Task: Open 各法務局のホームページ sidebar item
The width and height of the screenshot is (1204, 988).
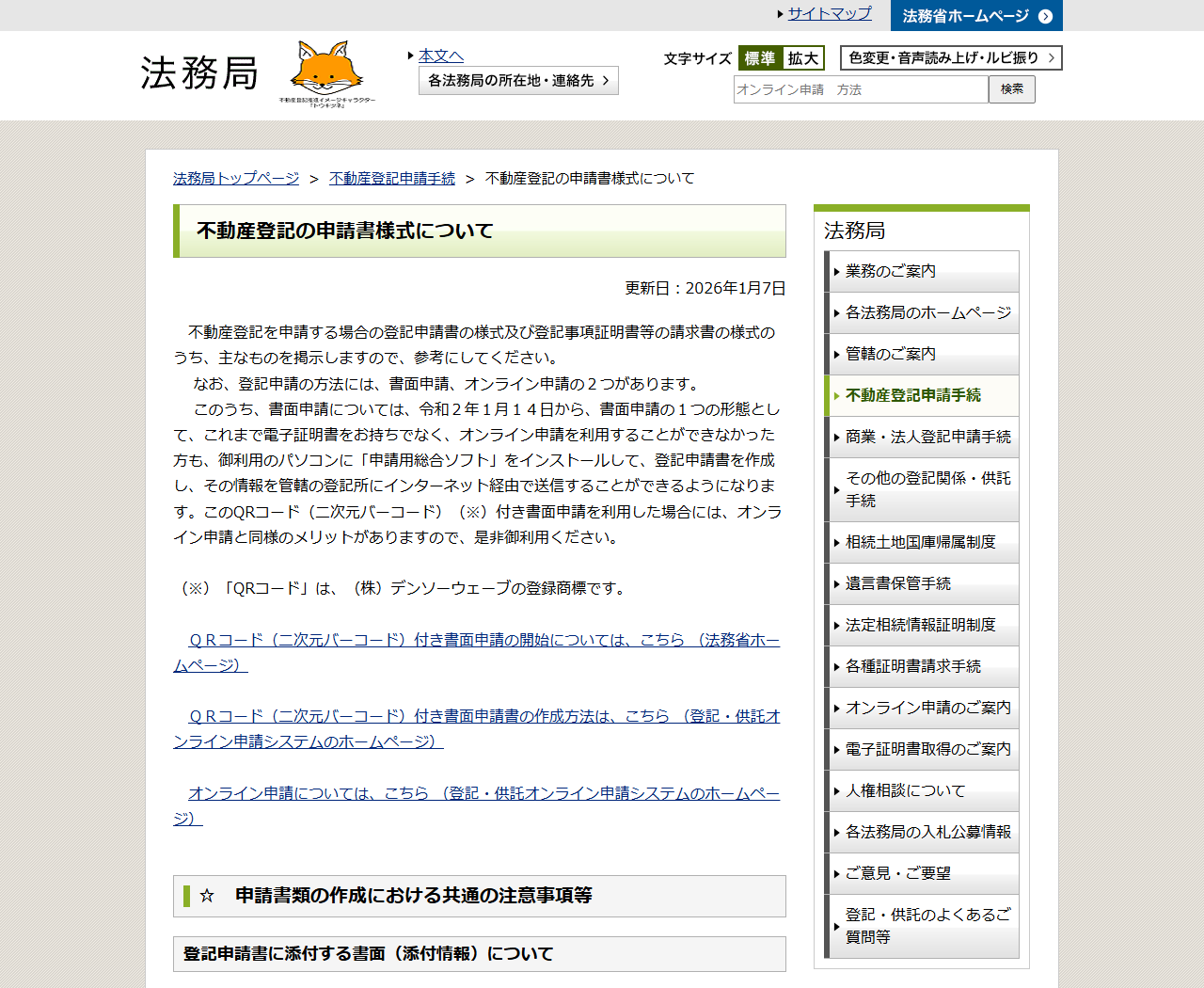Action: point(922,312)
